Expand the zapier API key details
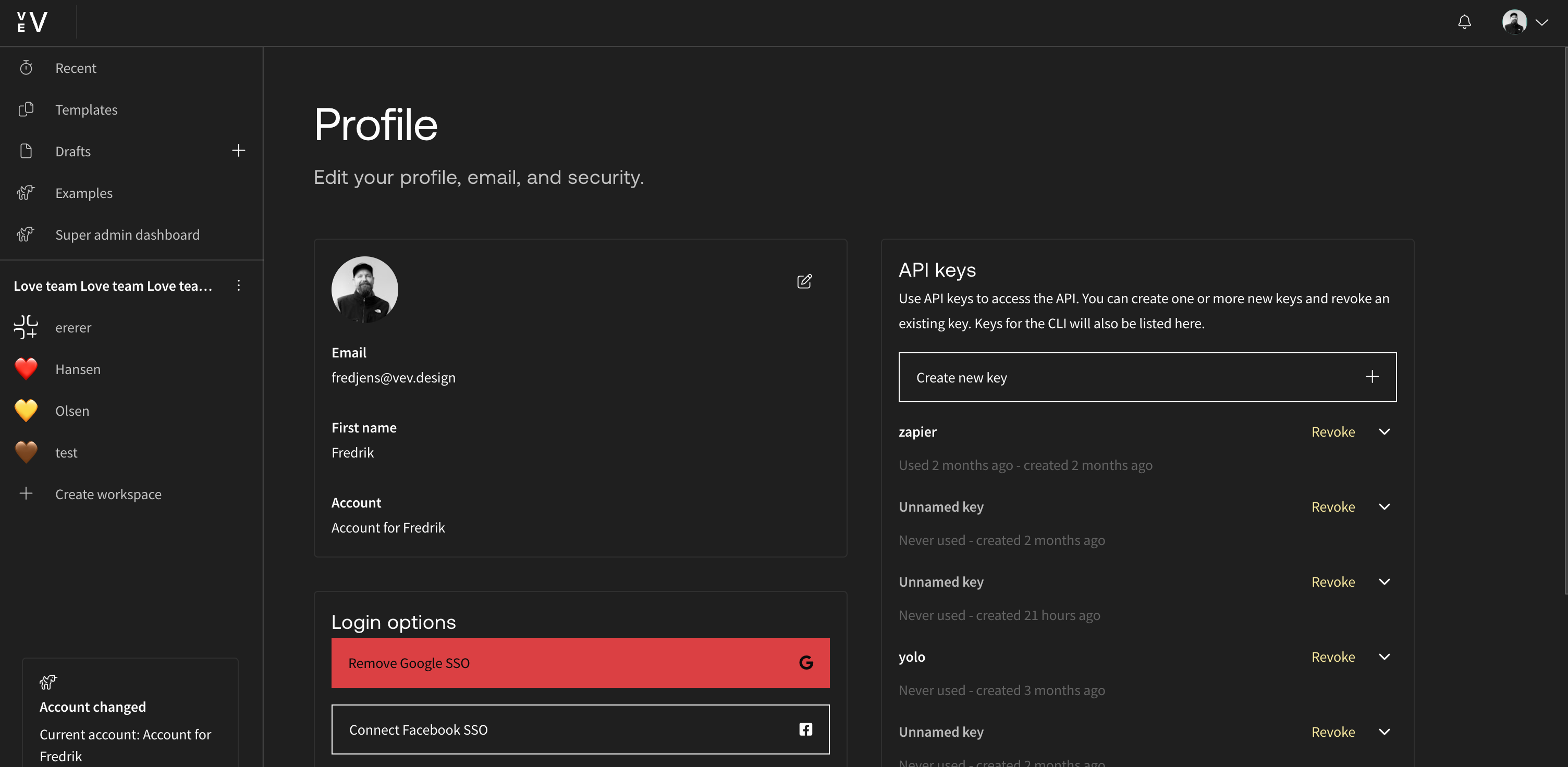 pos(1383,432)
